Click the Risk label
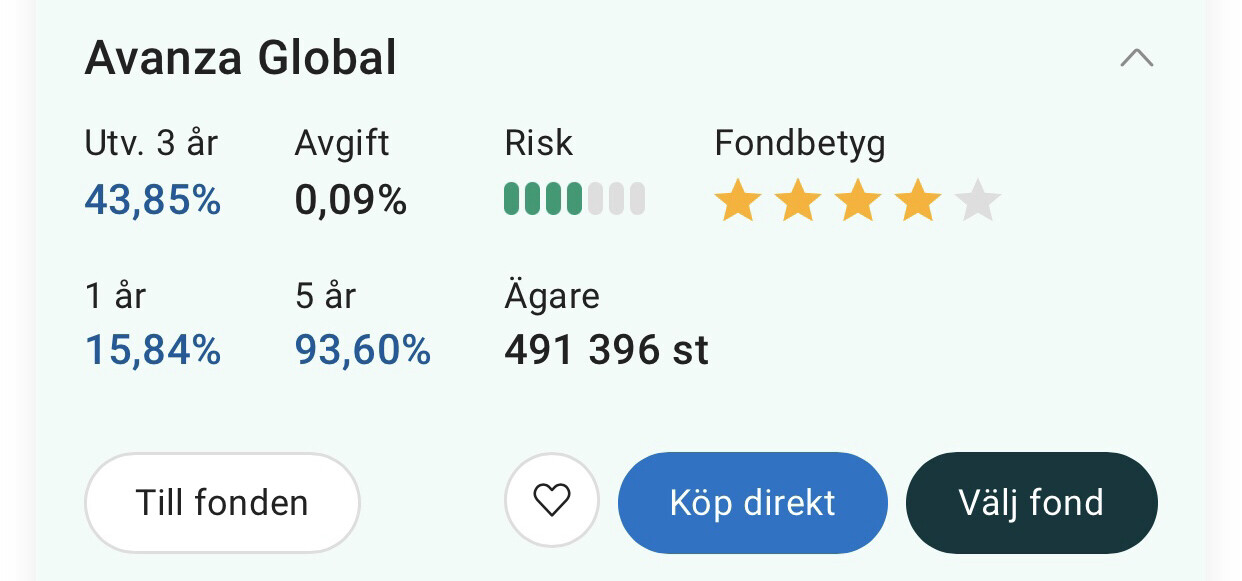The width and height of the screenshot is (1242, 581). coord(539,144)
